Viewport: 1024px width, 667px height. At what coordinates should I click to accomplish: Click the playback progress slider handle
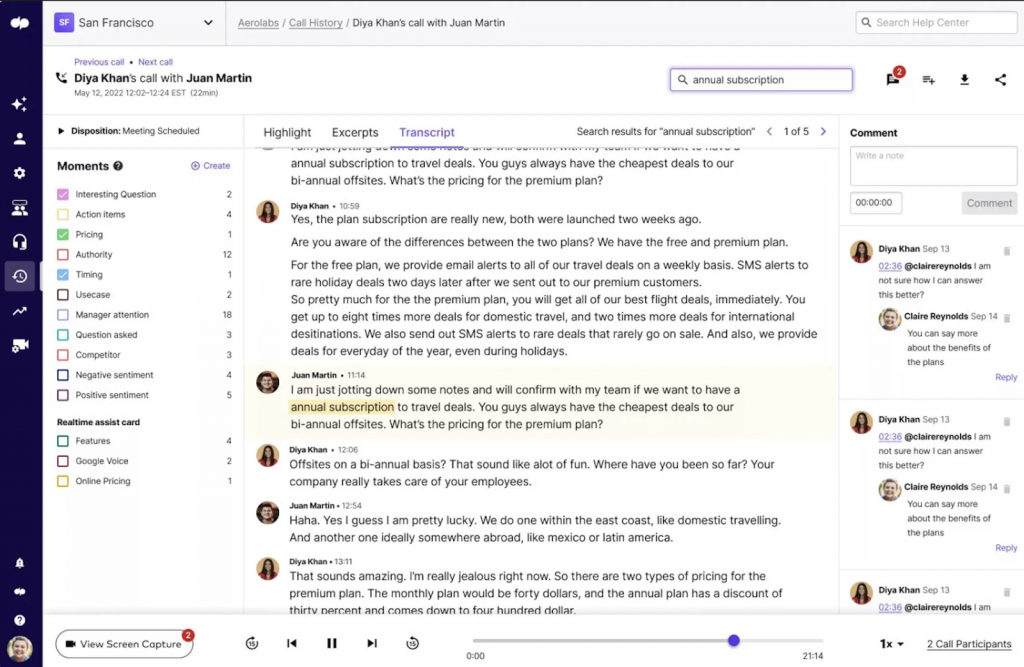733,640
